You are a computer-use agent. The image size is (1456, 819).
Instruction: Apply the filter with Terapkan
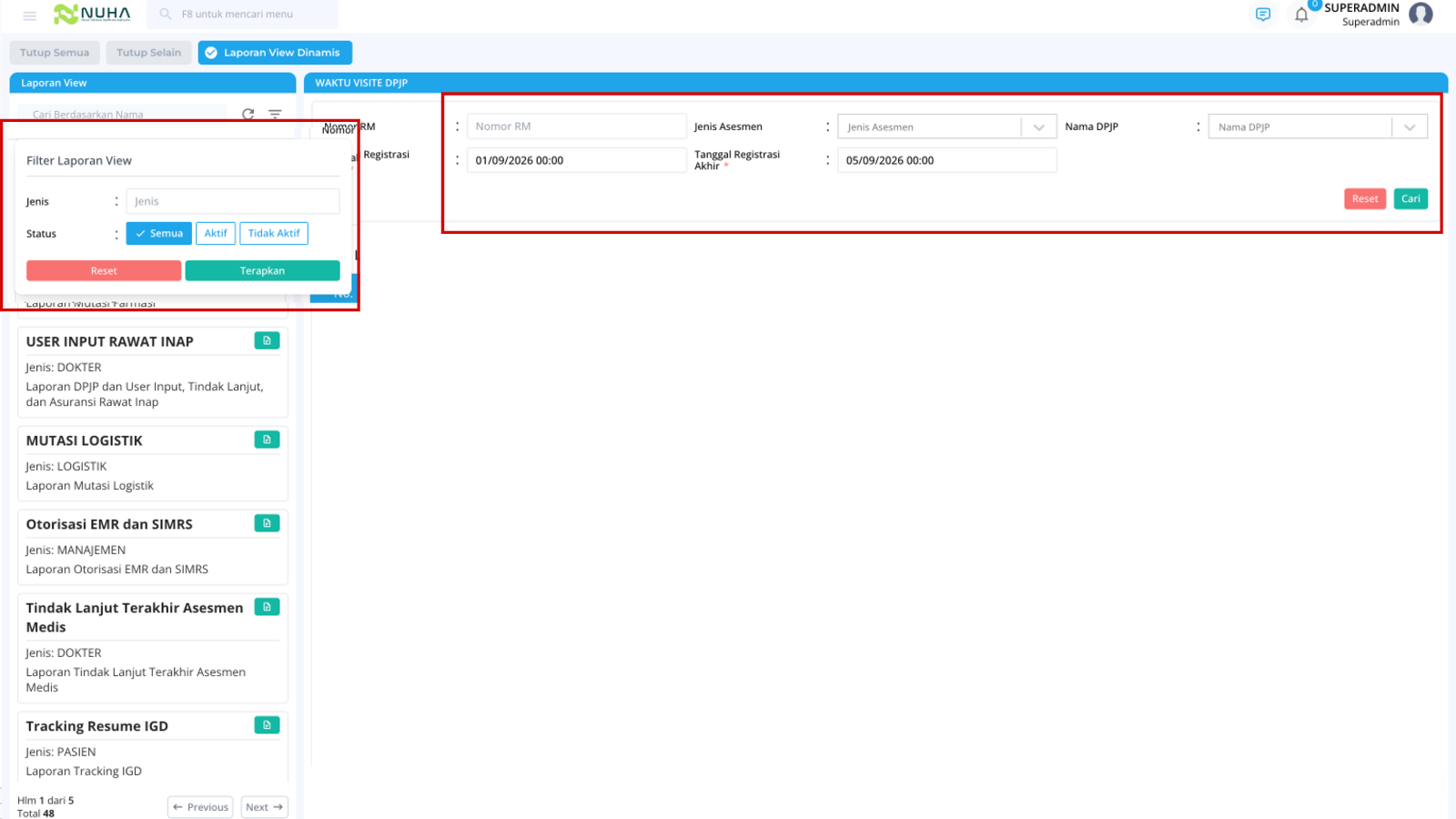tap(262, 271)
